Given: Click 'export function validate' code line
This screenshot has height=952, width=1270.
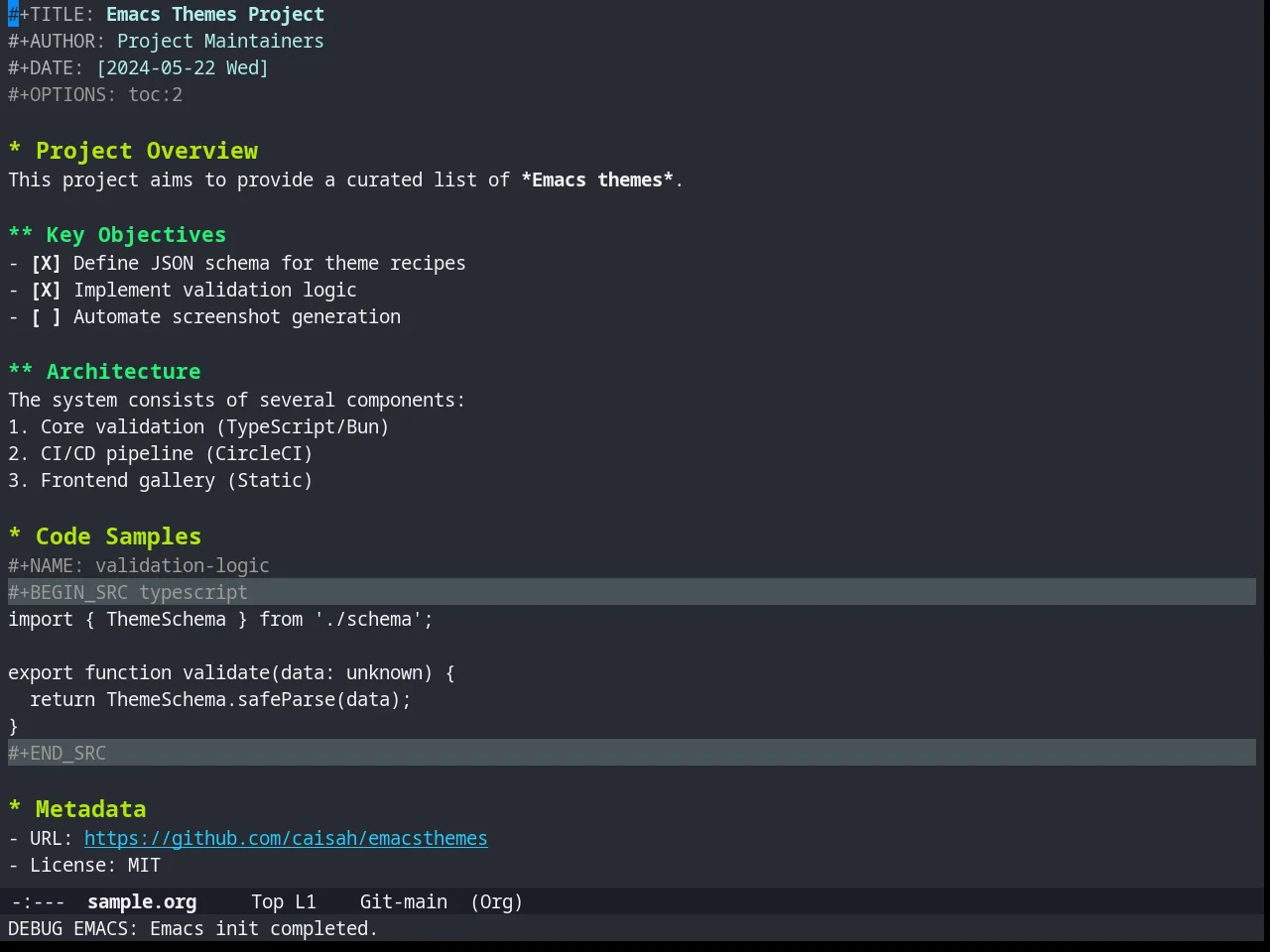Looking at the screenshot, I should pos(231,672).
